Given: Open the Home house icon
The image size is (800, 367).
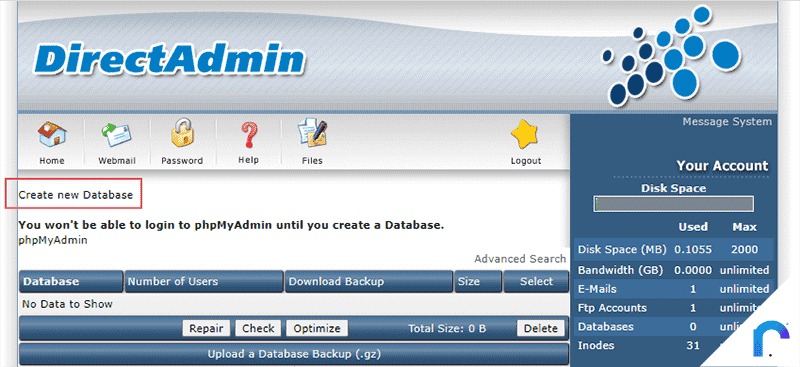Looking at the screenshot, I should pyautogui.click(x=52, y=135).
